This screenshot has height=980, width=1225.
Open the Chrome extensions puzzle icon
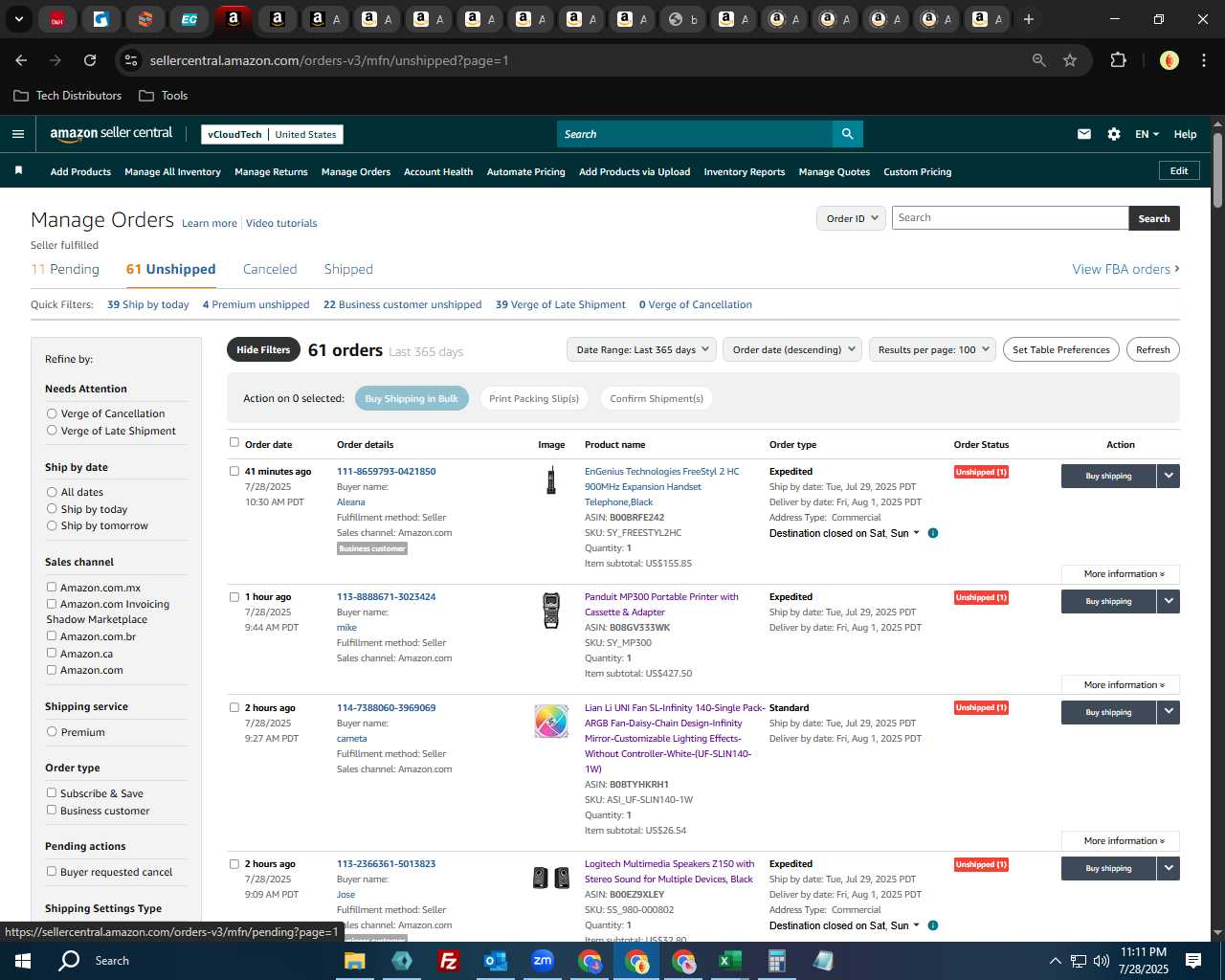click(x=1118, y=60)
